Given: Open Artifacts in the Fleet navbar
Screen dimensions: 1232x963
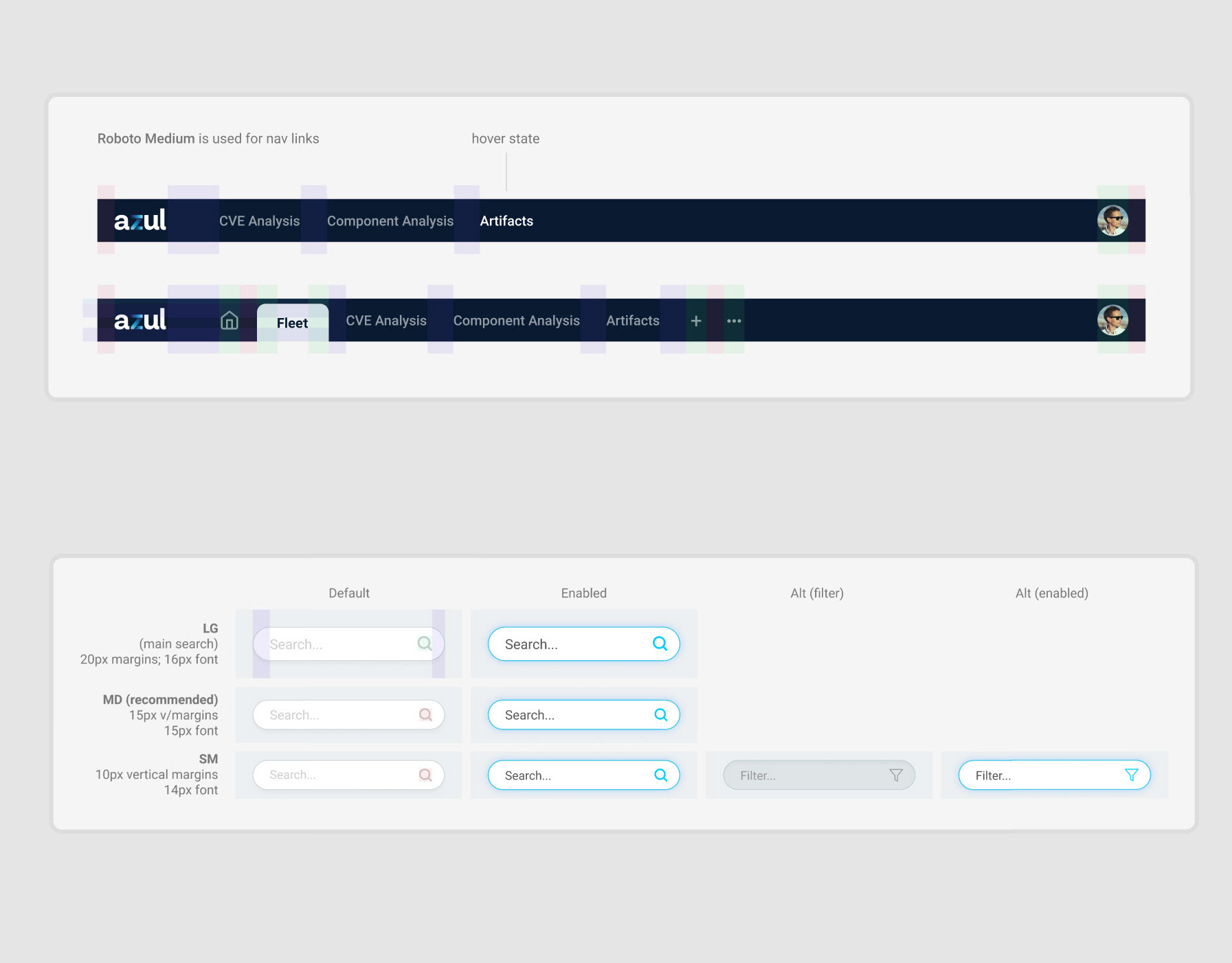Looking at the screenshot, I should 633,321.
